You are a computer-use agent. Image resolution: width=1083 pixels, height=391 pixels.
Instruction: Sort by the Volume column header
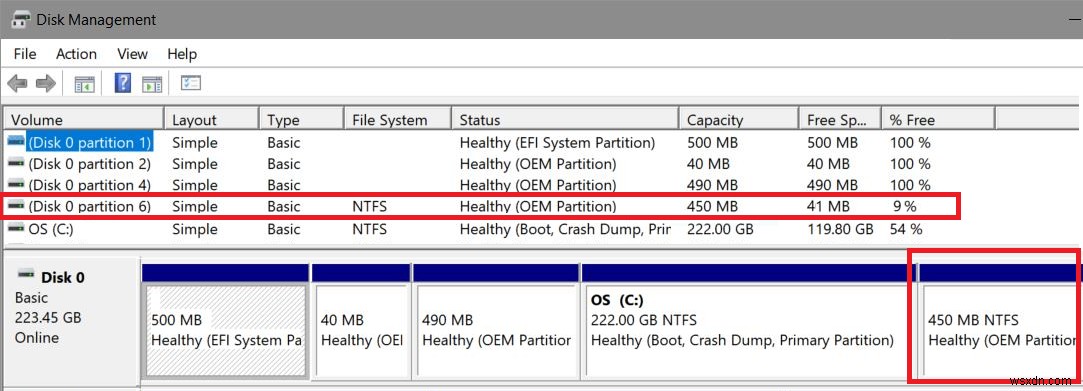(84, 120)
